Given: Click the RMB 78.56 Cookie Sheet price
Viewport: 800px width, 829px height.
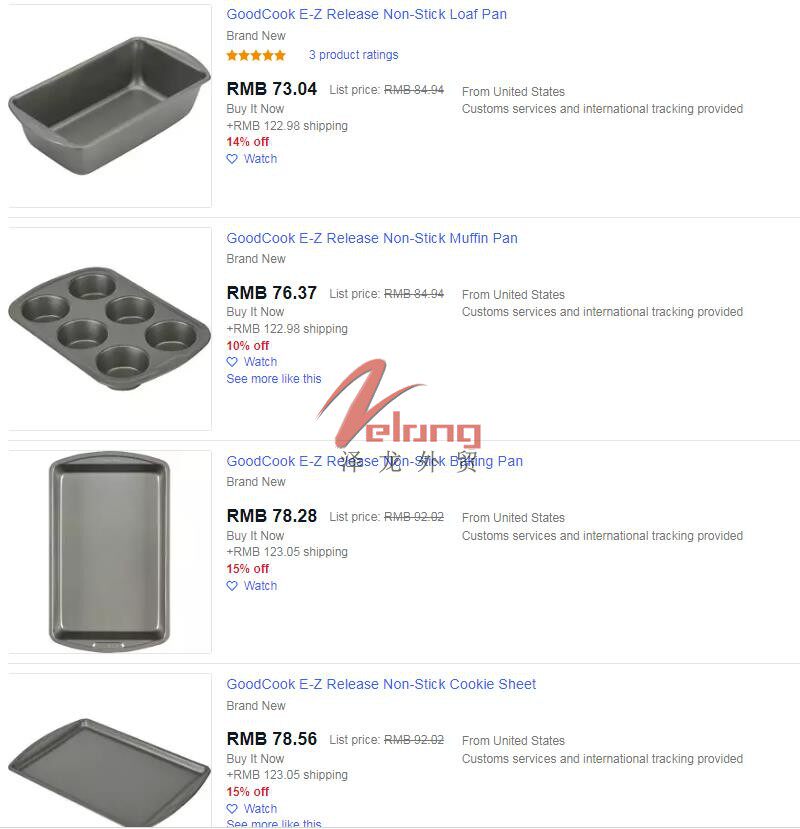Looking at the screenshot, I should [272, 739].
